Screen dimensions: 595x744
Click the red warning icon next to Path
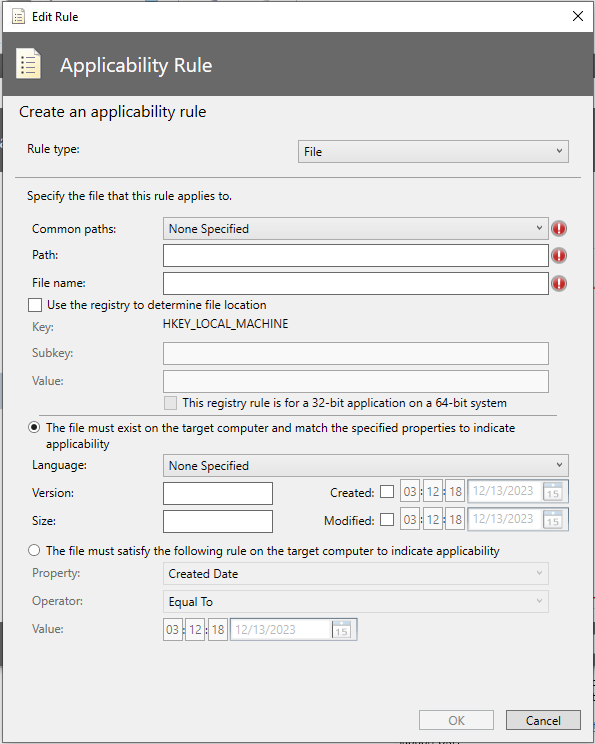click(x=559, y=256)
